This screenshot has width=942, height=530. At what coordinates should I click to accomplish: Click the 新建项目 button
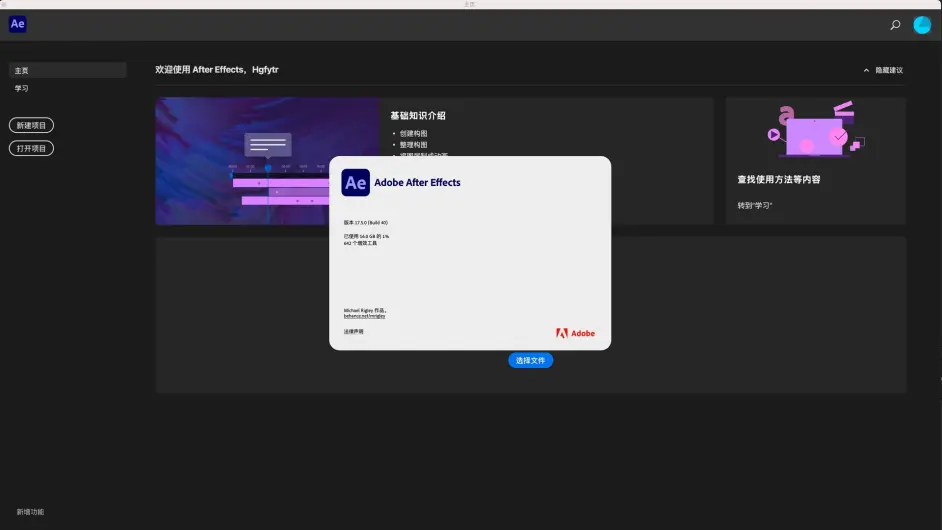(31, 125)
